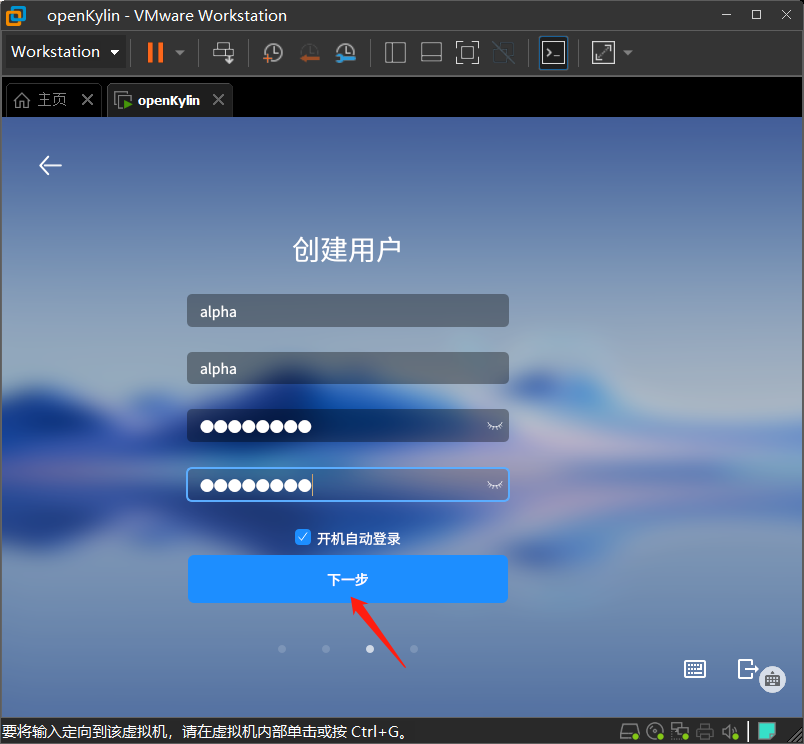804x744 pixels.
Task: Revert to the previous snapshot
Action: pos(309,52)
